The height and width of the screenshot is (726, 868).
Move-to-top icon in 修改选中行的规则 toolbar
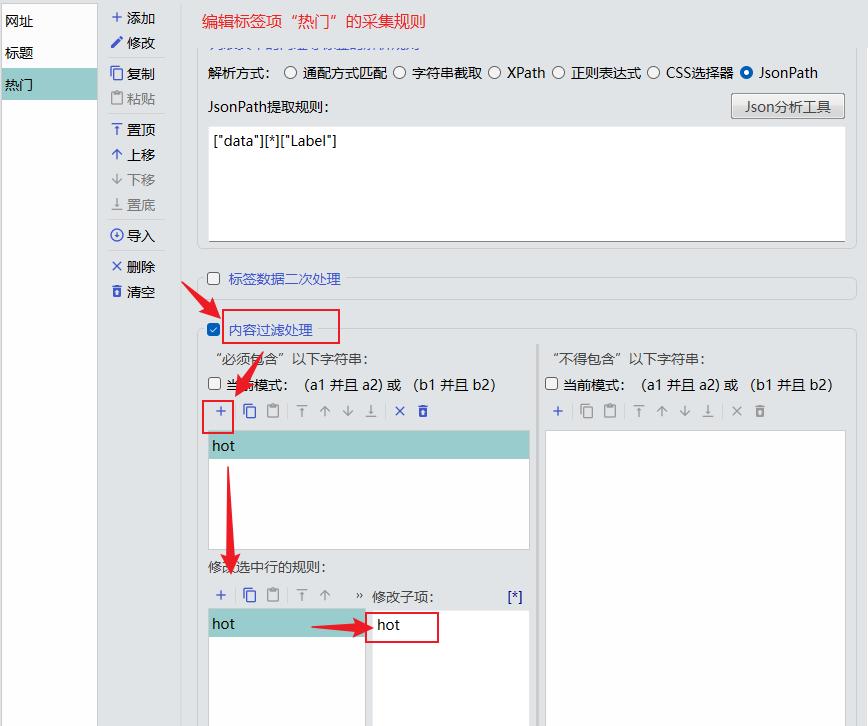click(x=302, y=595)
